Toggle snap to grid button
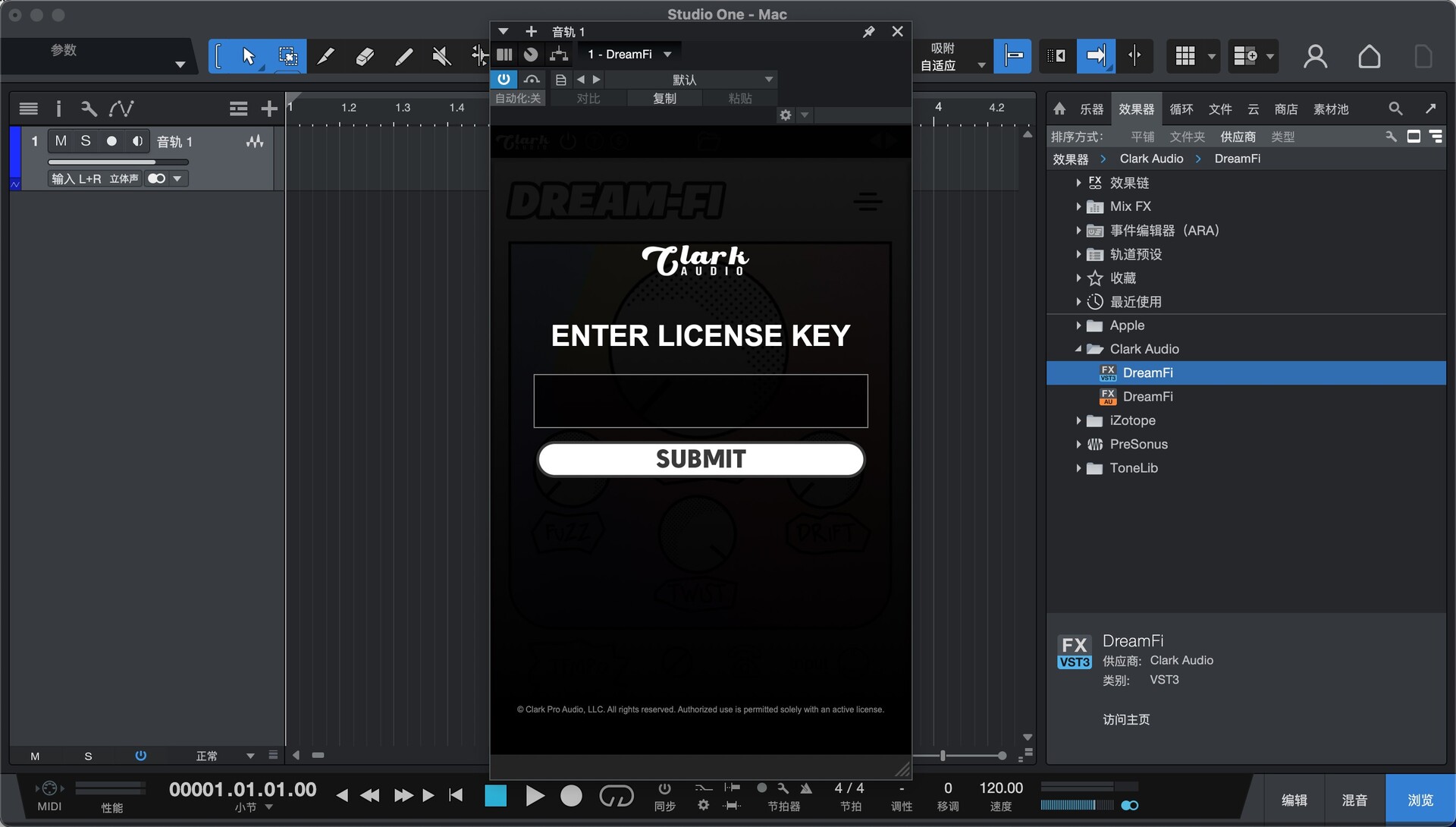This screenshot has width=1456, height=827. tap(1013, 56)
